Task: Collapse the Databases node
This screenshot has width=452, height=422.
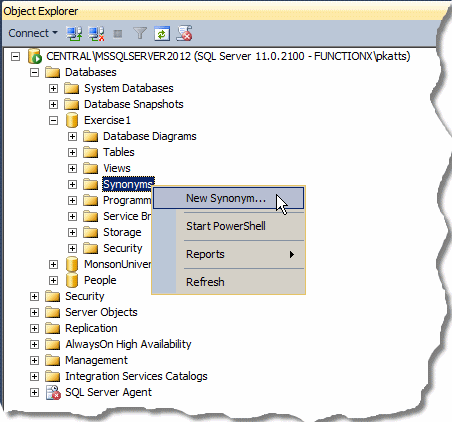Action: tap(34, 72)
